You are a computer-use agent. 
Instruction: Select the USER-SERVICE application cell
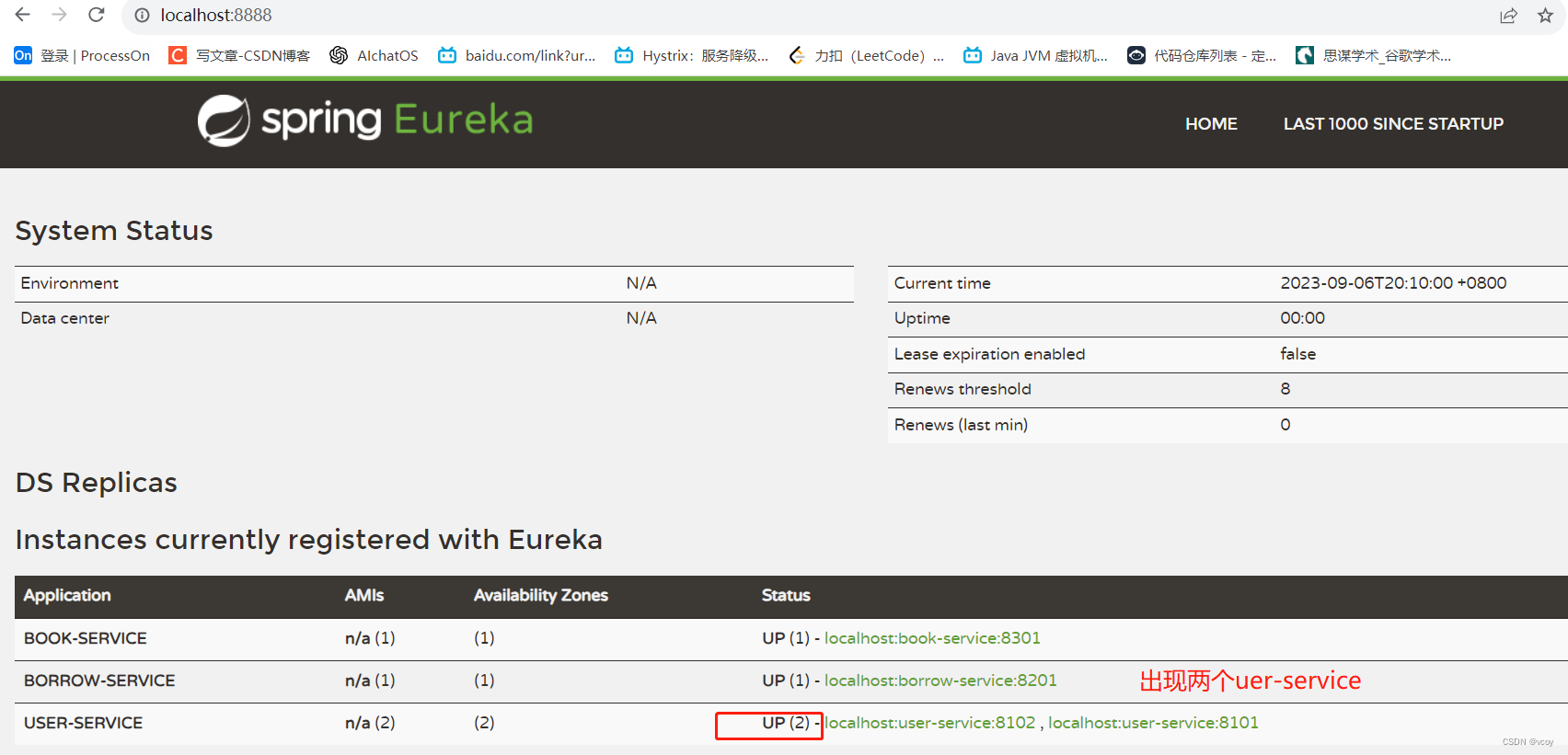(x=83, y=723)
